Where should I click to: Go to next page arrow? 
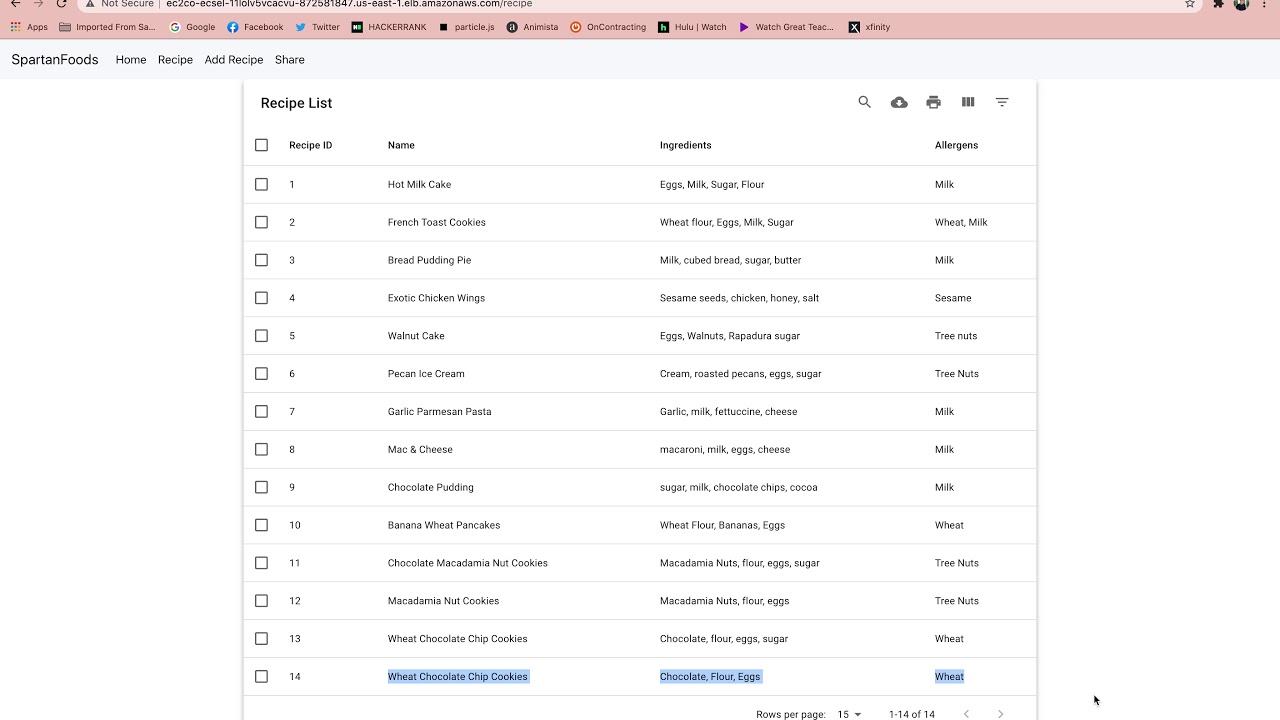[x=1001, y=714]
